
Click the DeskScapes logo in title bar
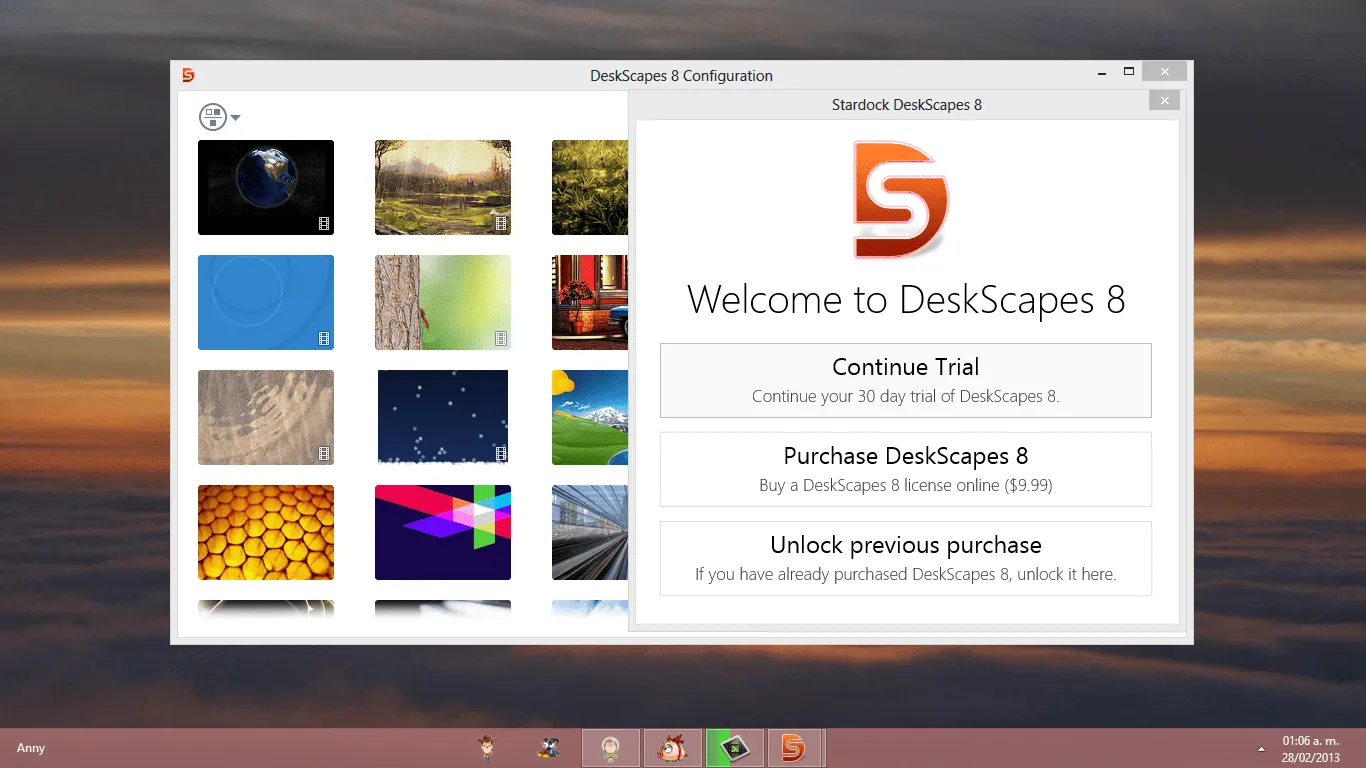(188, 75)
